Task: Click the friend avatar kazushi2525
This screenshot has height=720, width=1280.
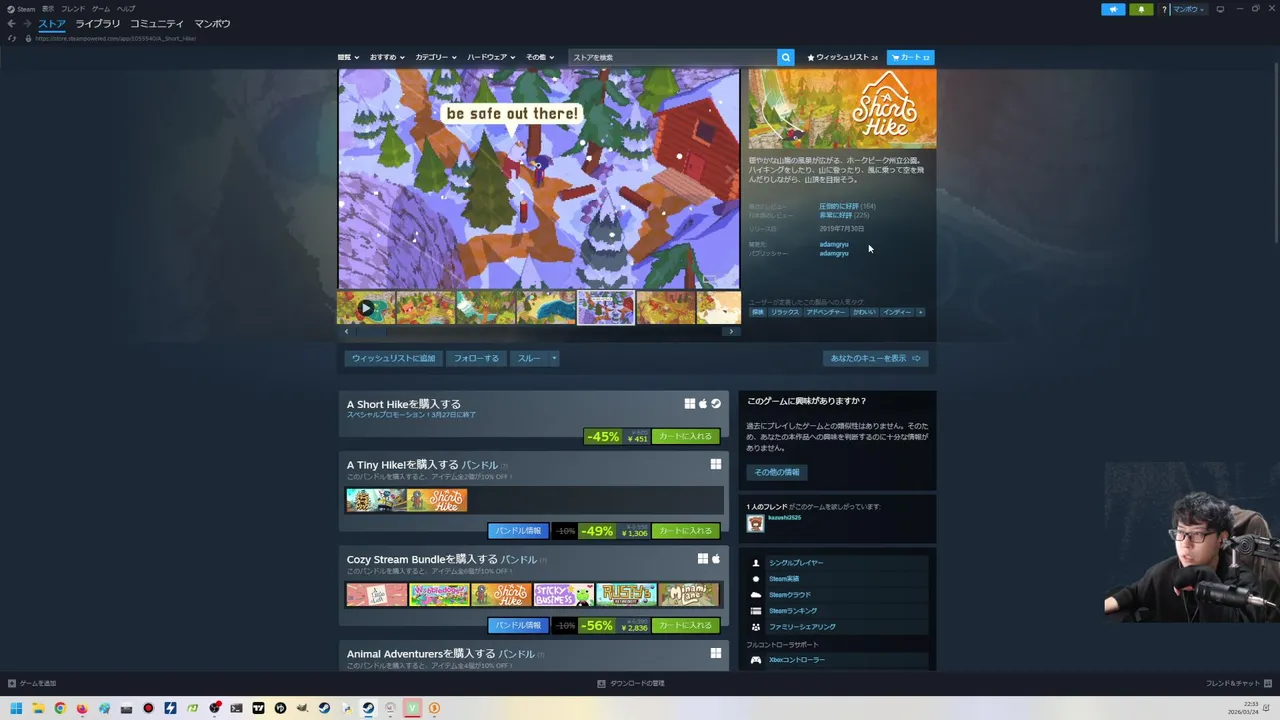Action: [x=755, y=523]
